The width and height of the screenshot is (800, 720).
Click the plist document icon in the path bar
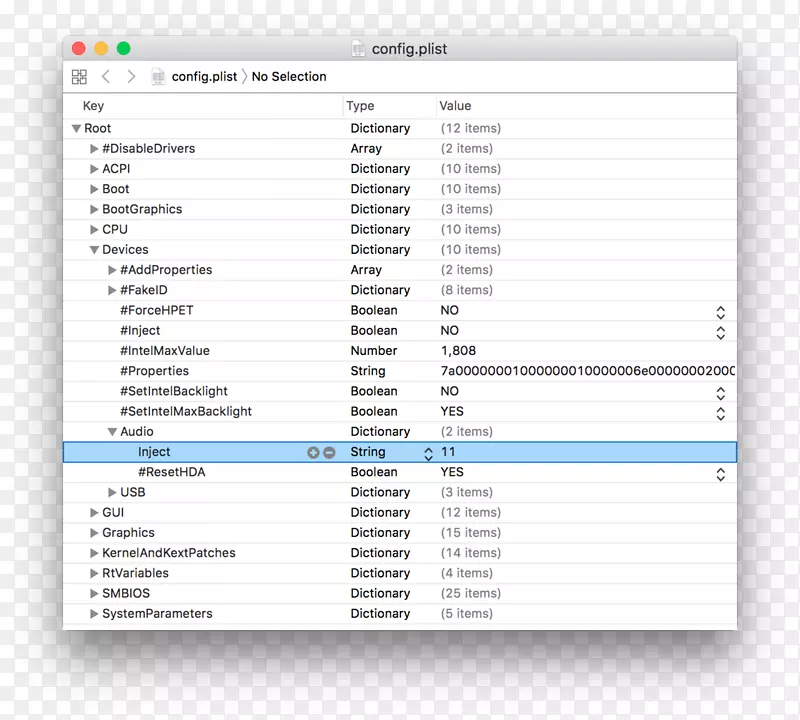point(158,77)
